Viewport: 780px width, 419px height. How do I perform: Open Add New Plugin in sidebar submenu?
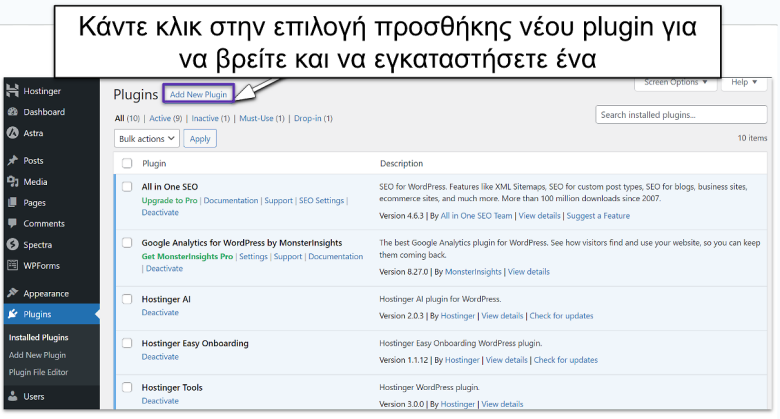coord(37,355)
